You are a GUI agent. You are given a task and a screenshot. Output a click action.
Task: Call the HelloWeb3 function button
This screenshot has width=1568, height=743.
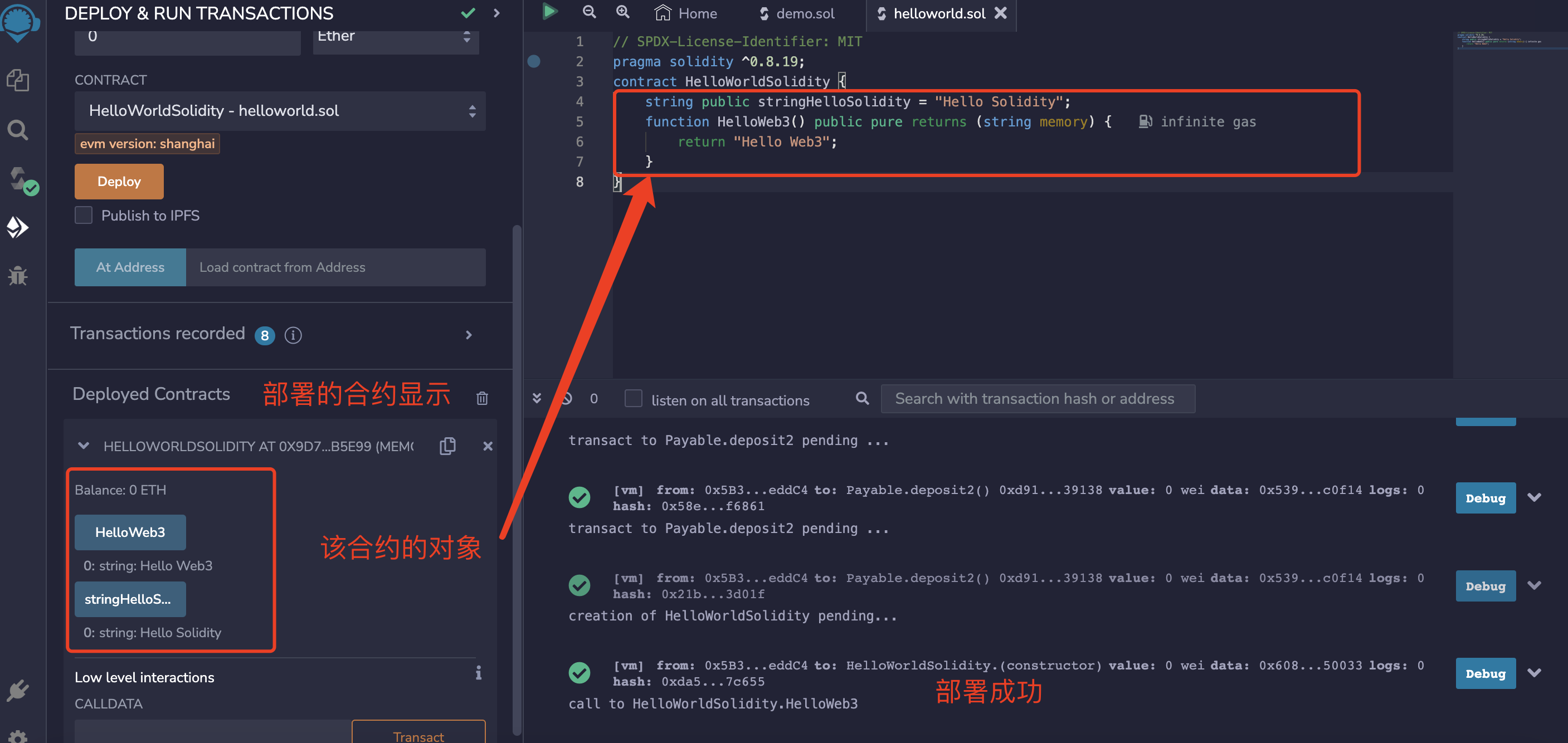click(x=130, y=532)
